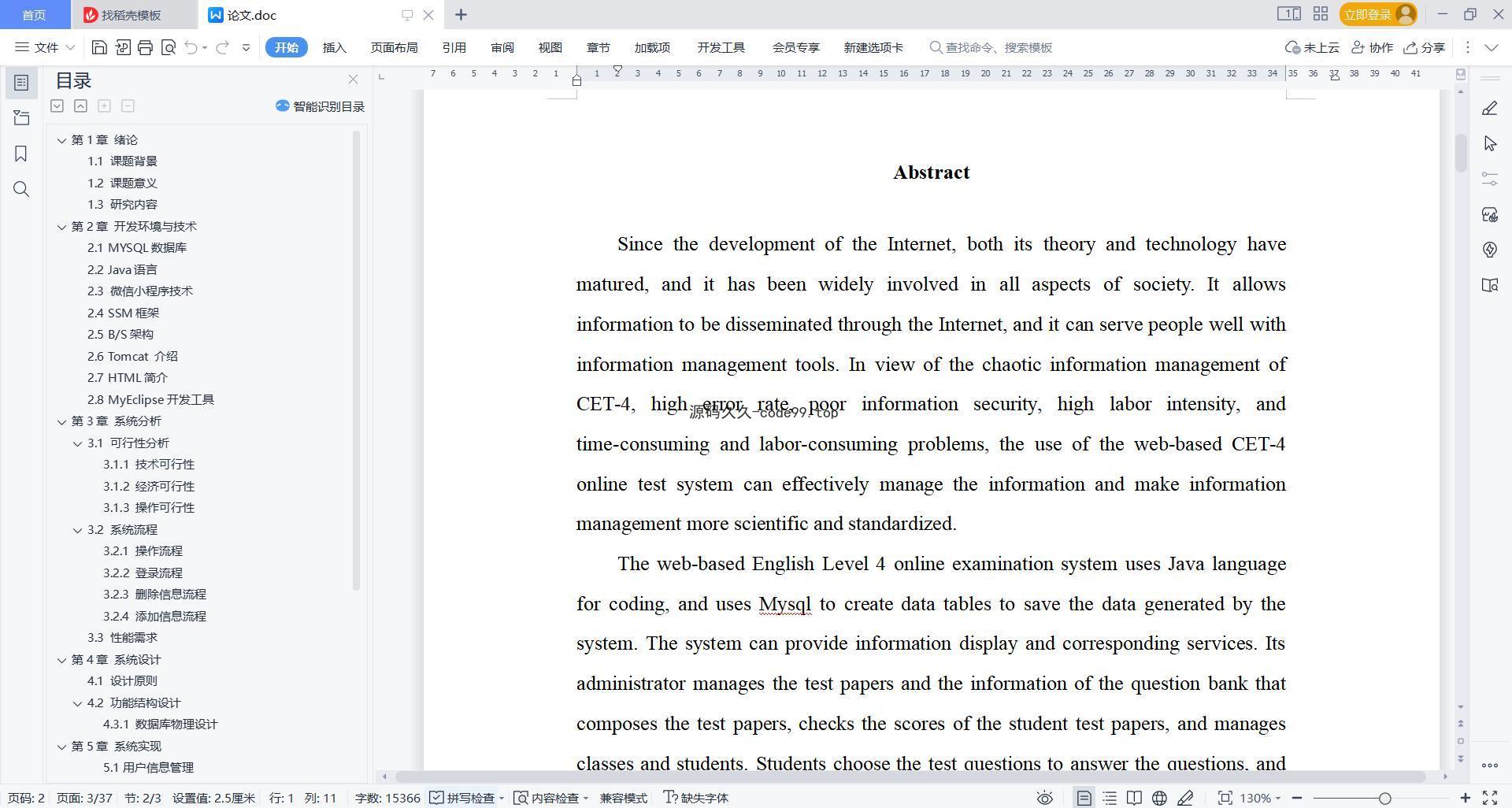Click the undo arrow icon
The image size is (1512, 808).
tap(191, 47)
